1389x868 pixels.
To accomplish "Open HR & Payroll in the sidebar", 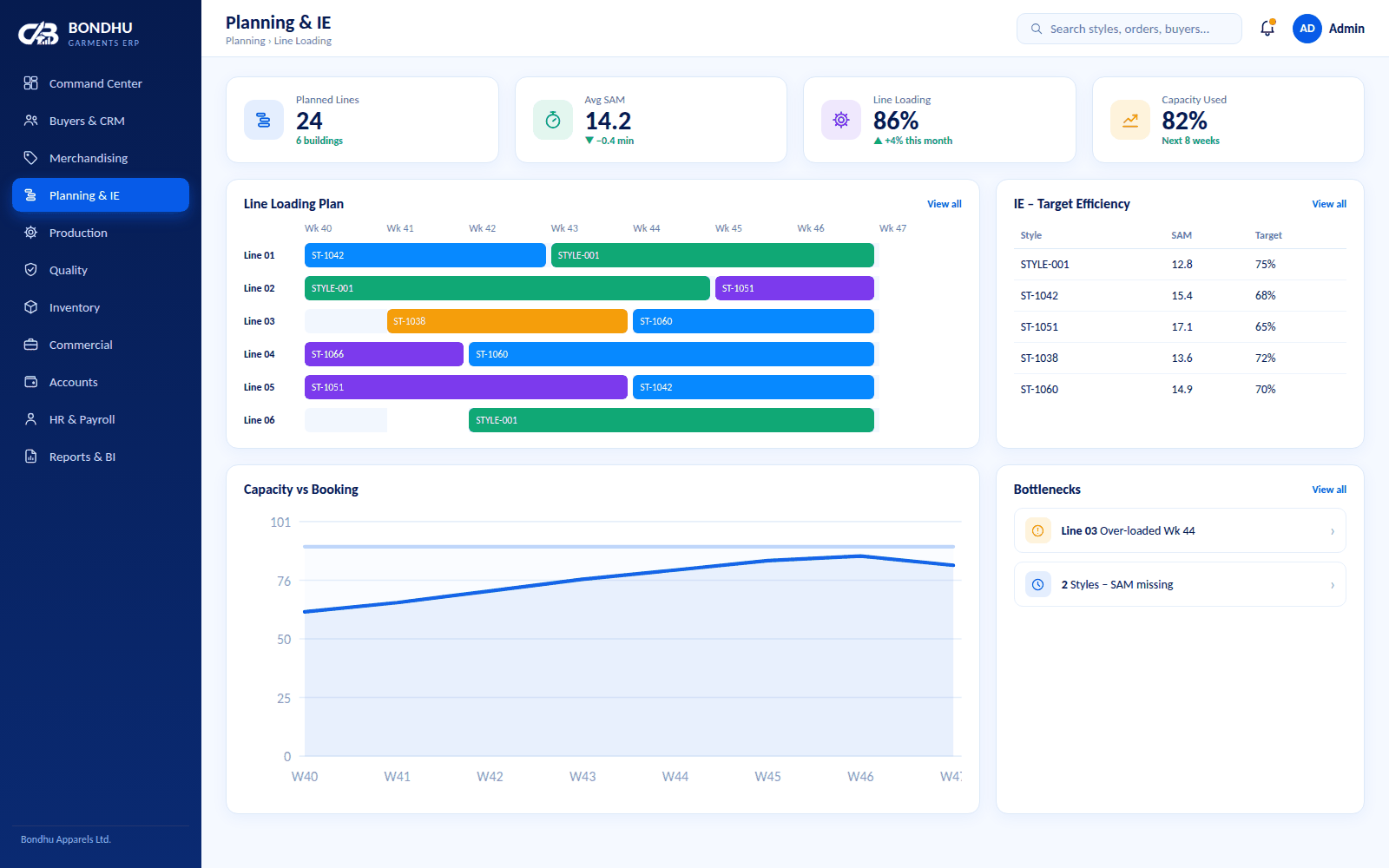I will pos(101,419).
